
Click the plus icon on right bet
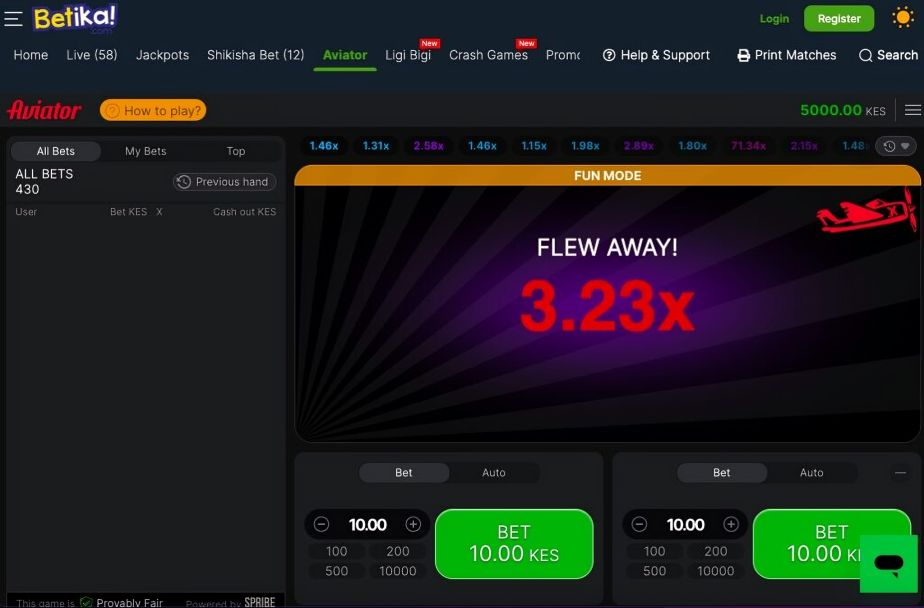(x=731, y=524)
